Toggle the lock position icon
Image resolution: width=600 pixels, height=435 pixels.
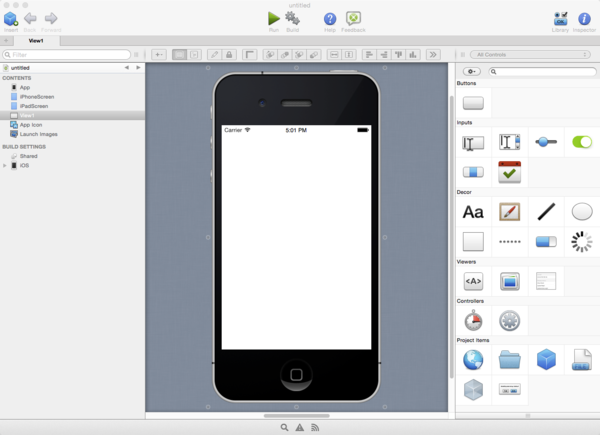229,55
